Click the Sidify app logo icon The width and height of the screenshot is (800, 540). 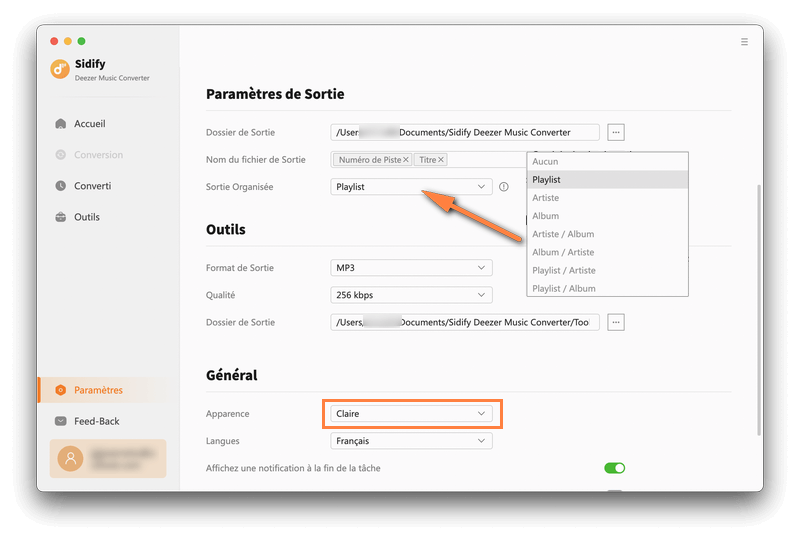(x=59, y=68)
